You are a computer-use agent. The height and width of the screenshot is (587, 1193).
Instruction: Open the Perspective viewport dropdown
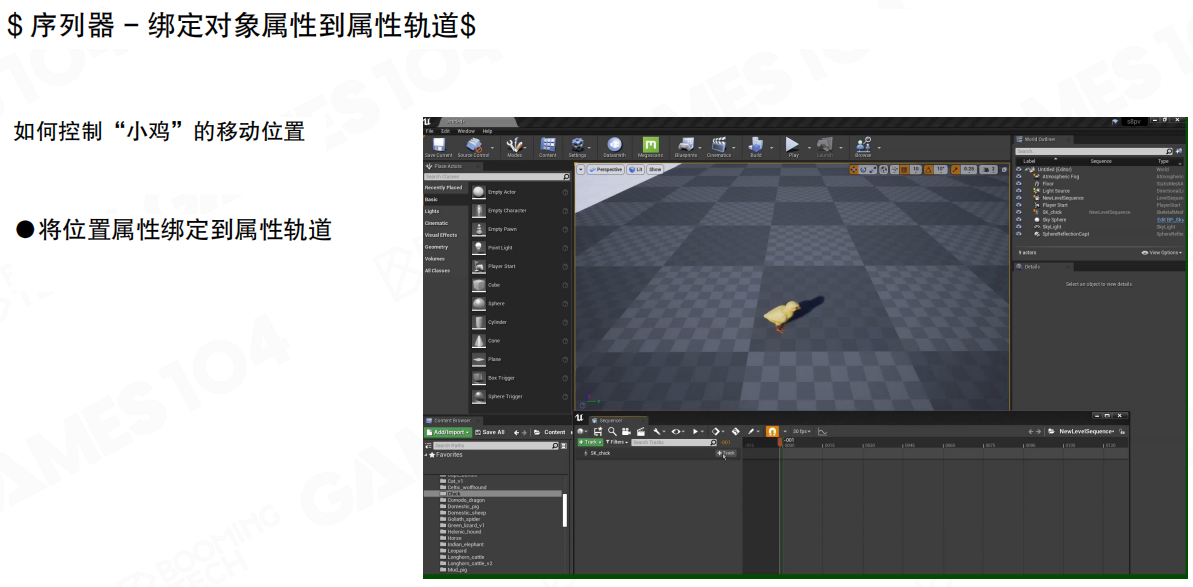click(606, 170)
